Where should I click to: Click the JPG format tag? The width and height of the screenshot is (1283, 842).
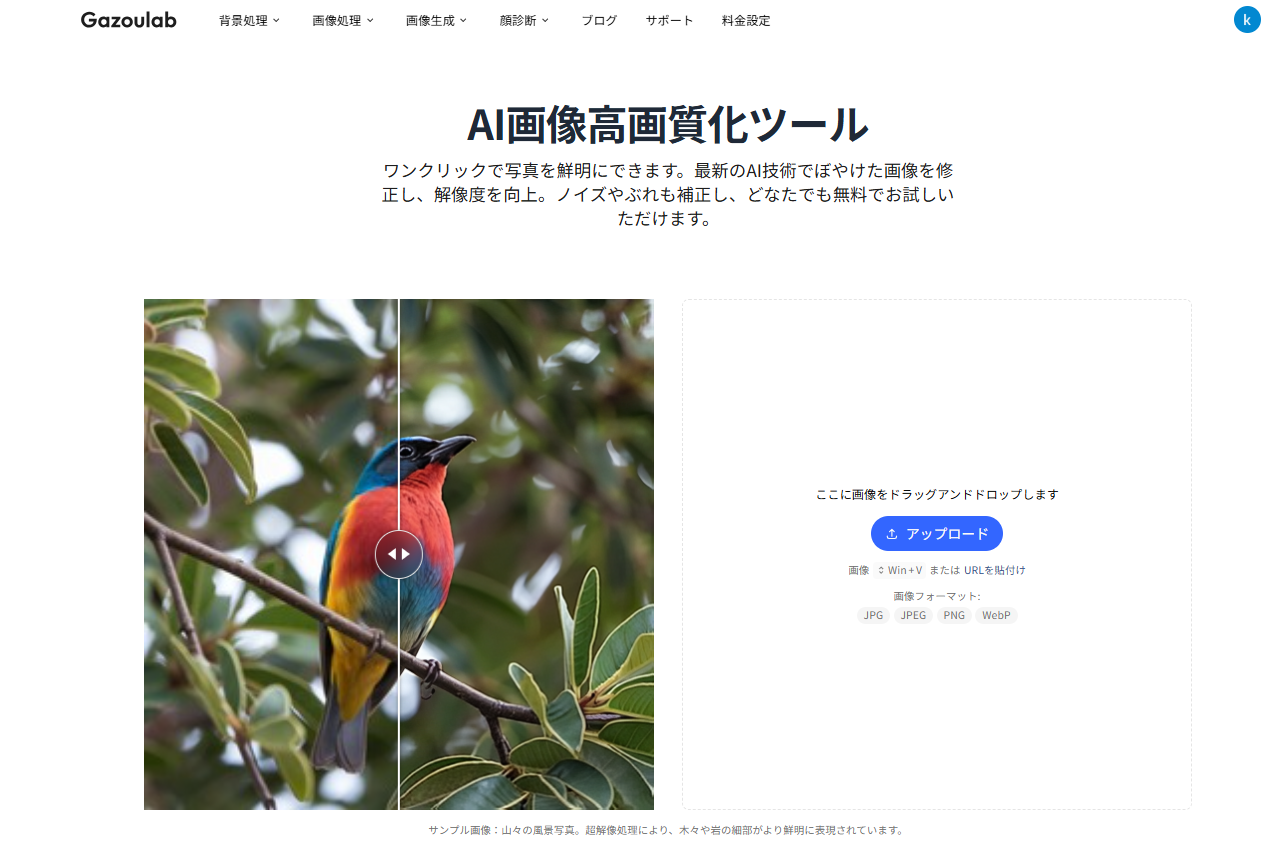(874, 615)
